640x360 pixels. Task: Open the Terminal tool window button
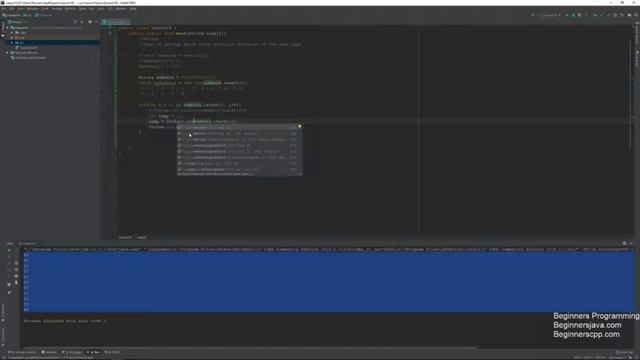coord(49,352)
